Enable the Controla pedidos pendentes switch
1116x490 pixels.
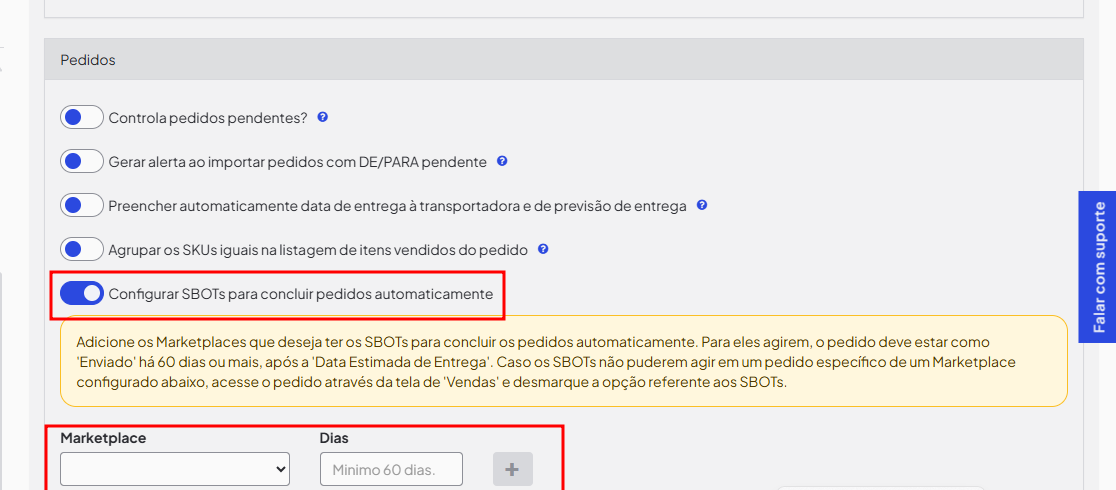pyautogui.click(x=82, y=117)
